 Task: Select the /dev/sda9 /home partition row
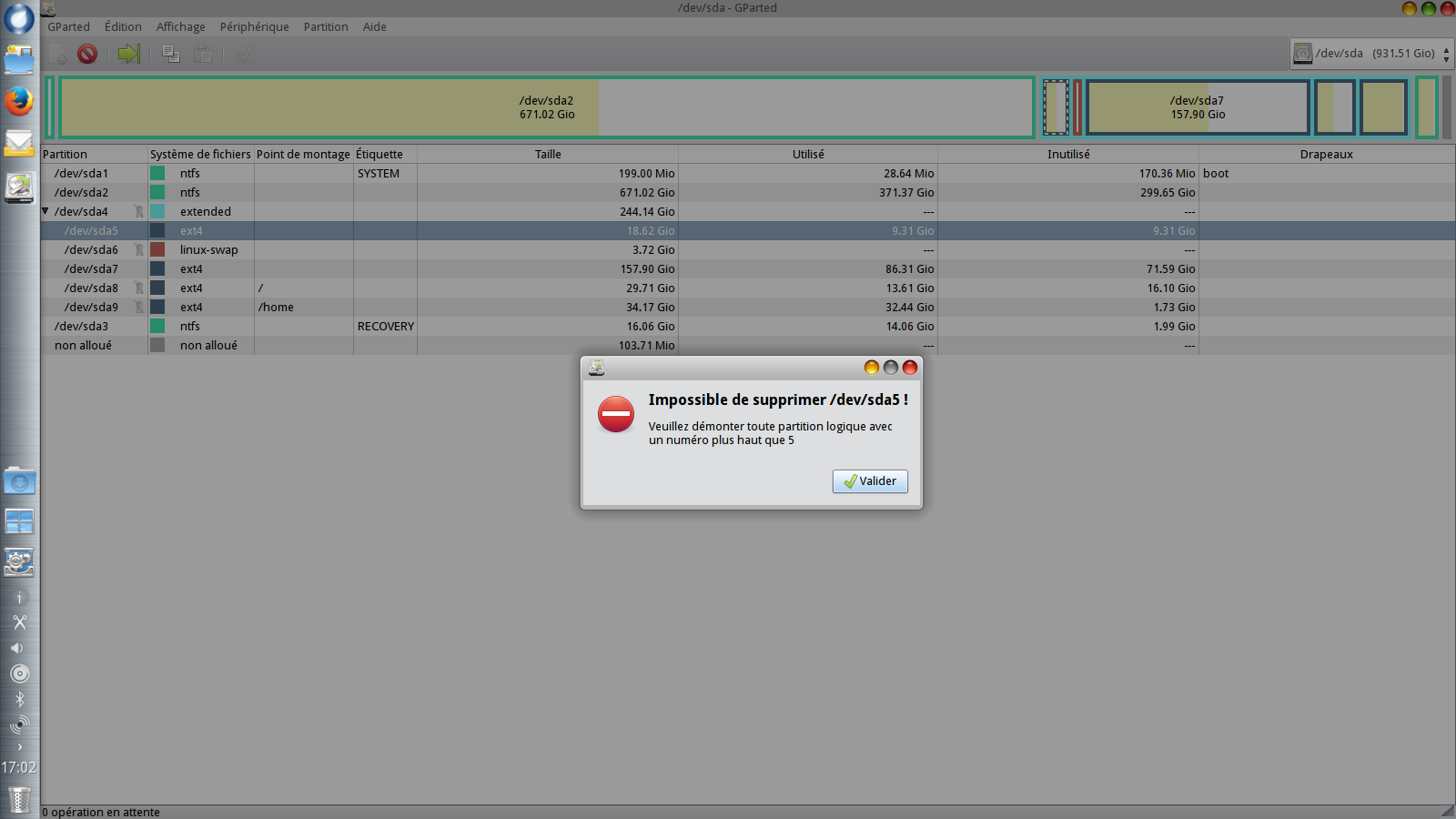pyautogui.click(x=748, y=307)
